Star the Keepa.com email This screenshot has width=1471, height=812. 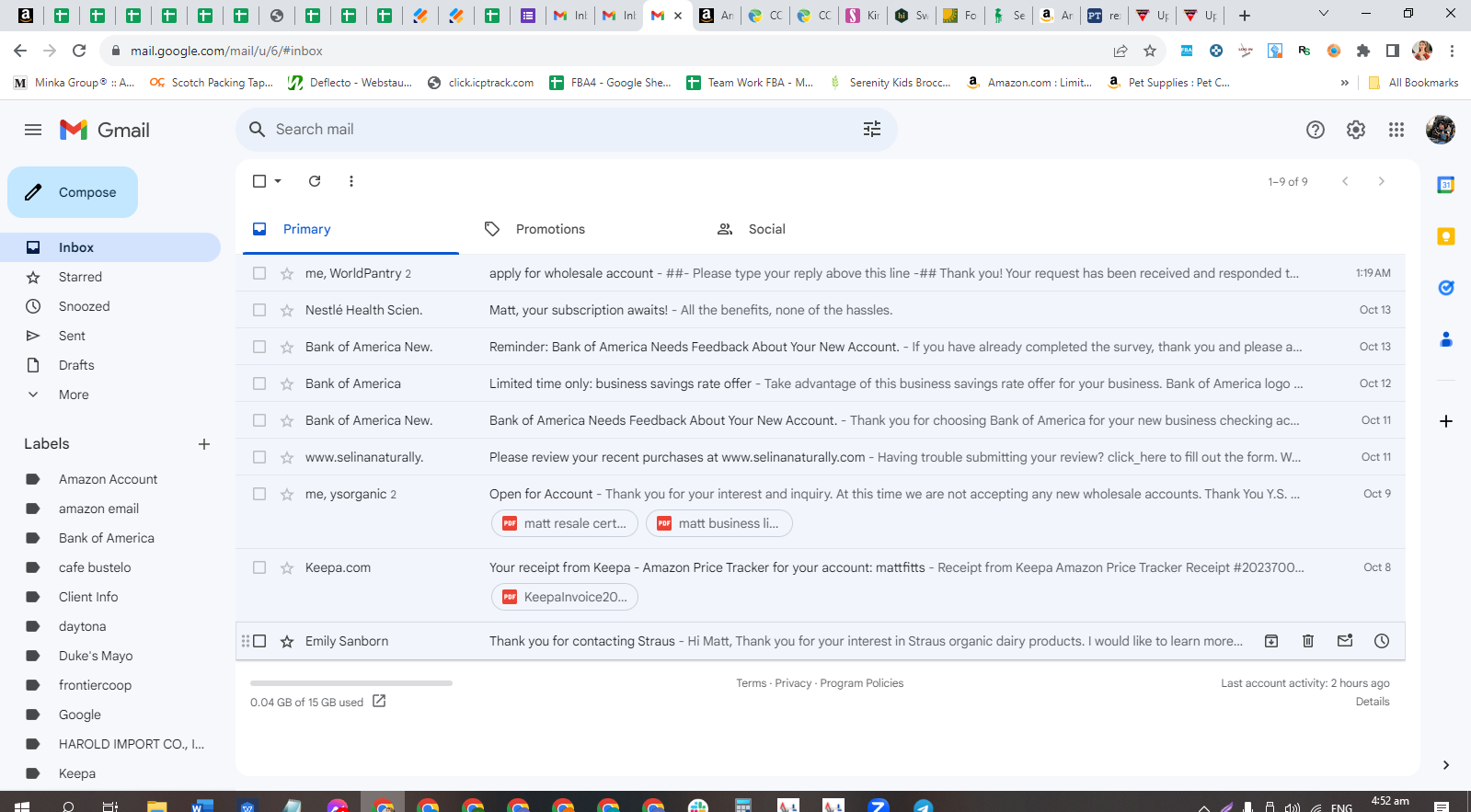pyautogui.click(x=287, y=567)
